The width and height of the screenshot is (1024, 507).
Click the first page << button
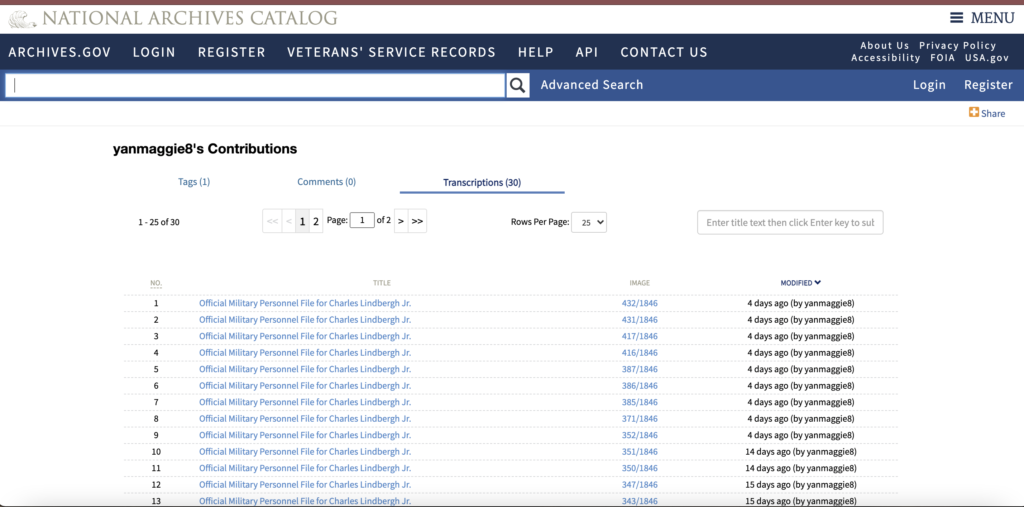(x=272, y=221)
